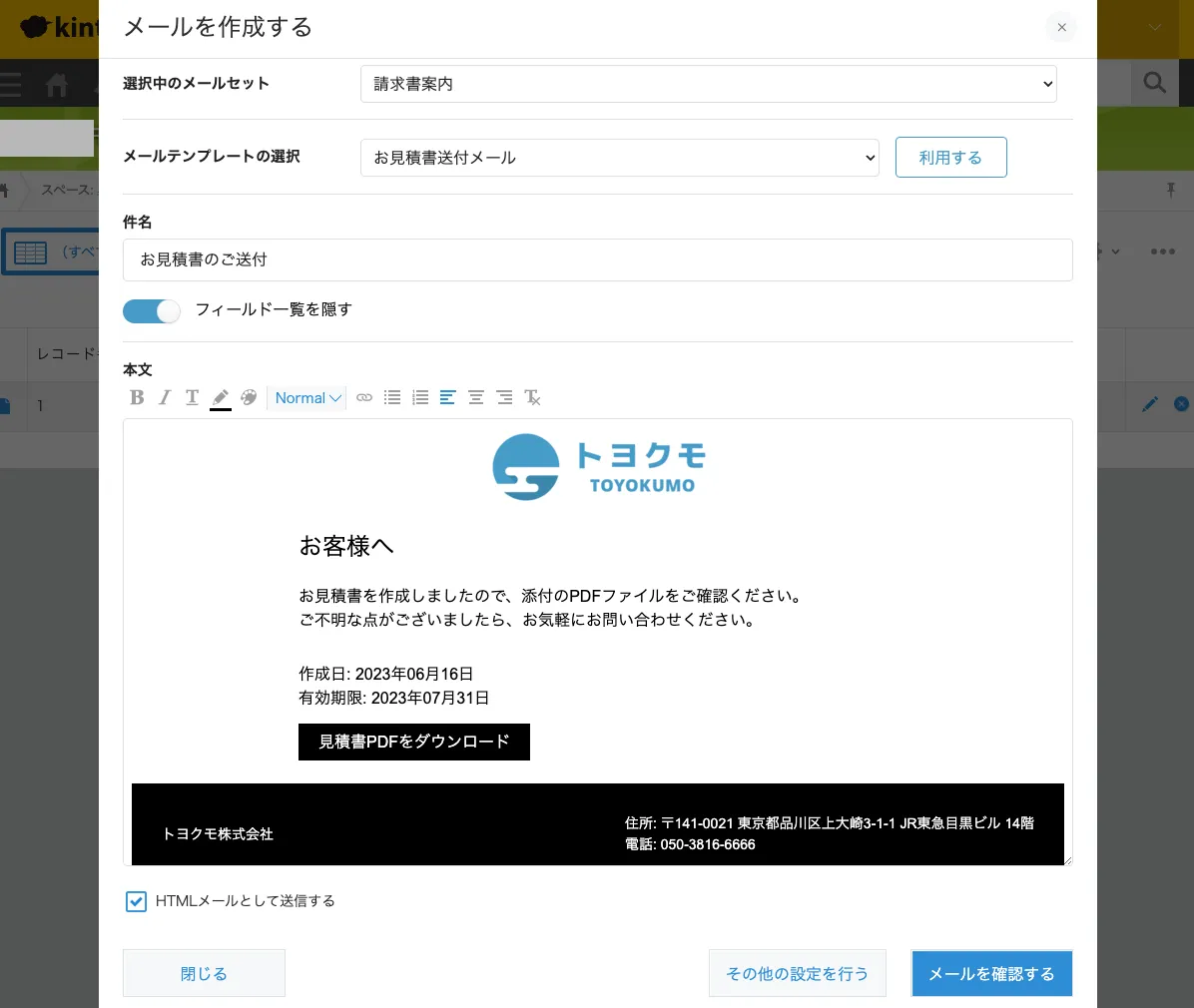The image size is (1194, 1008).
Task: Apply italic formatting to body text
Action: click(x=165, y=397)
